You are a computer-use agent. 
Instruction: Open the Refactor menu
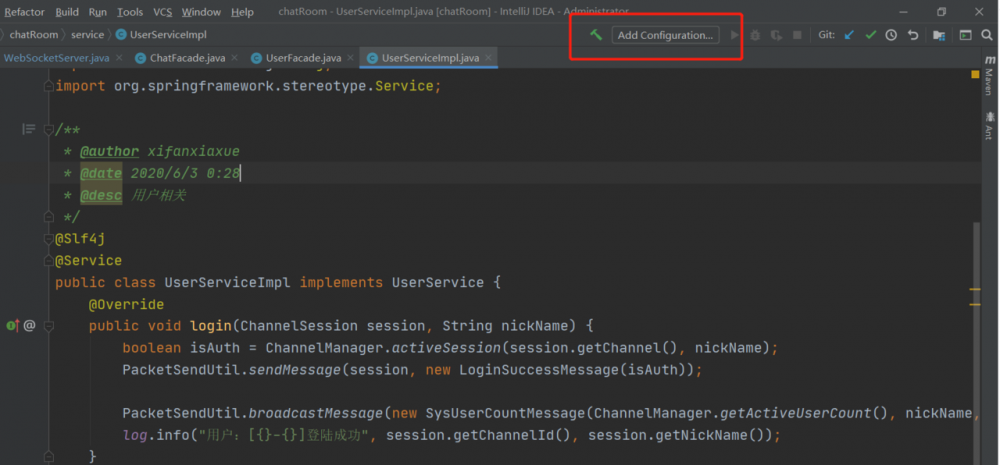point(25,12)
